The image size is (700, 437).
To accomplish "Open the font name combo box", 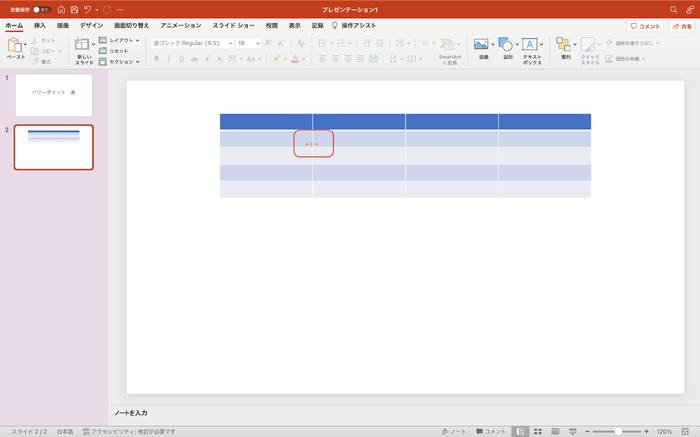I will point(192,43).
